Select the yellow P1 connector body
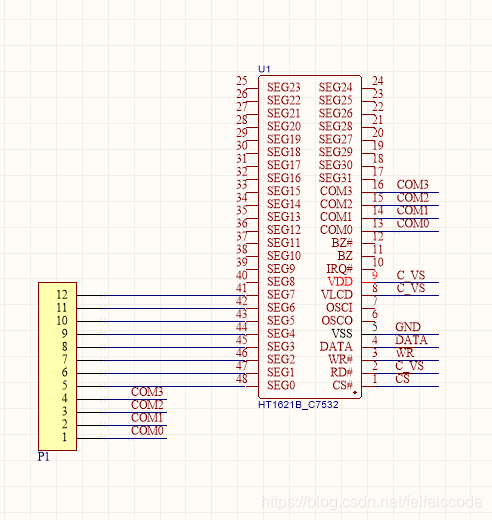492x520 pixels. pyautogui.click(x=57, y=367)
